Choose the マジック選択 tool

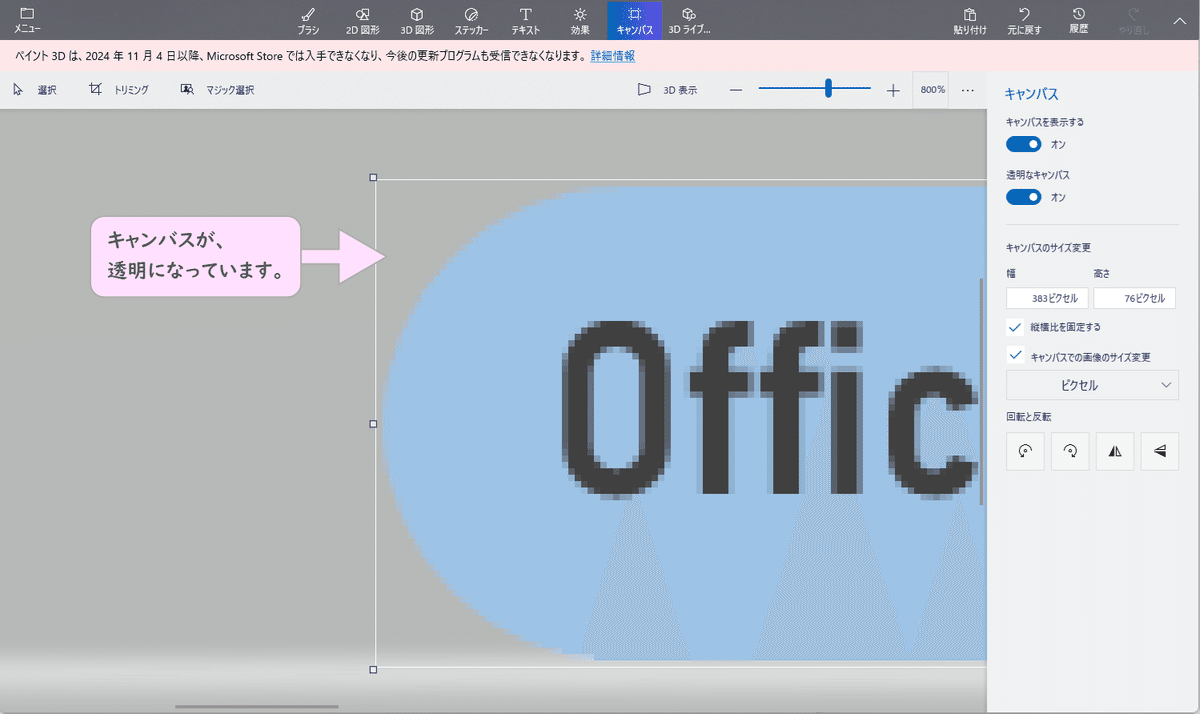[217, 90]
